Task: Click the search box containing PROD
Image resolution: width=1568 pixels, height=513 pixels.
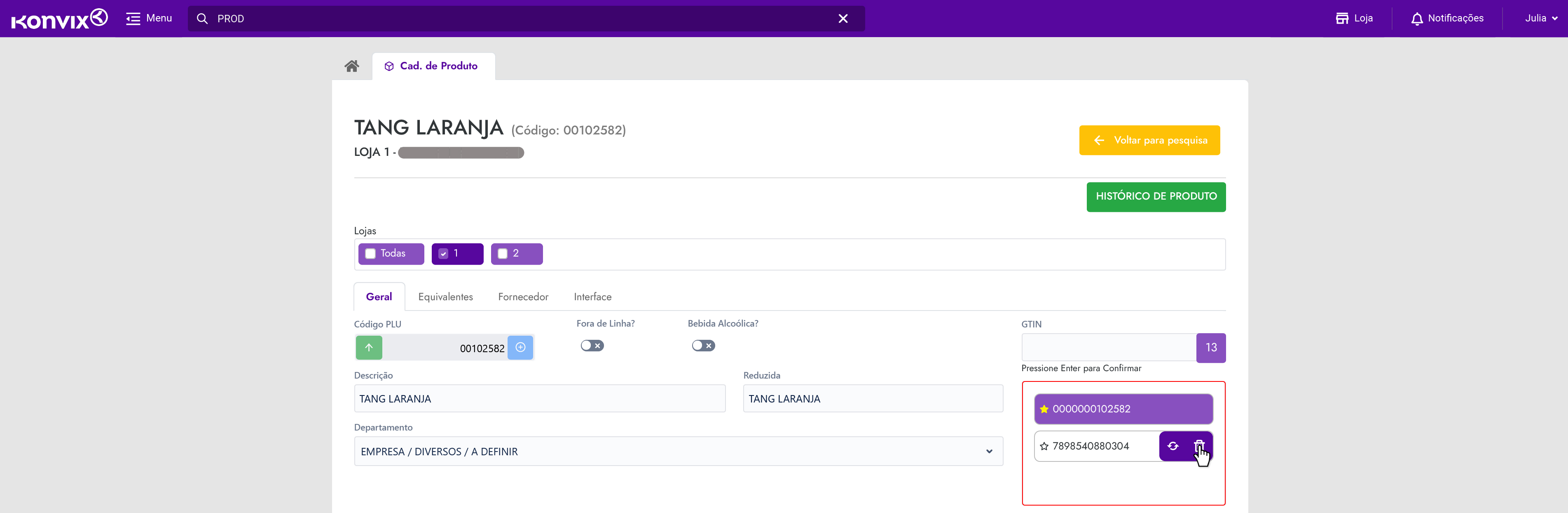Action: 526,19
